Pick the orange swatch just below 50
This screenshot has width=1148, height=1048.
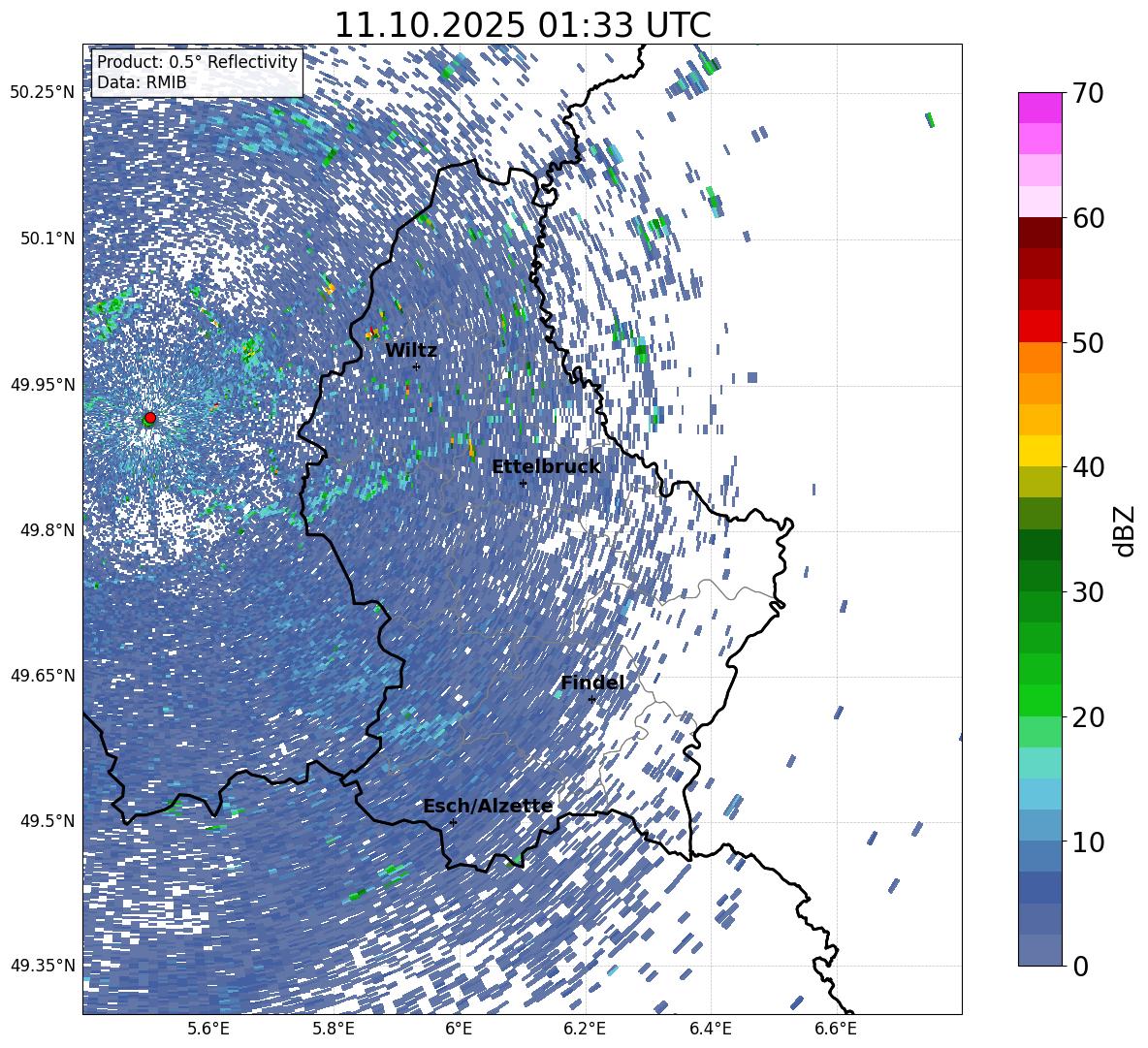[x=1039, y=358]
